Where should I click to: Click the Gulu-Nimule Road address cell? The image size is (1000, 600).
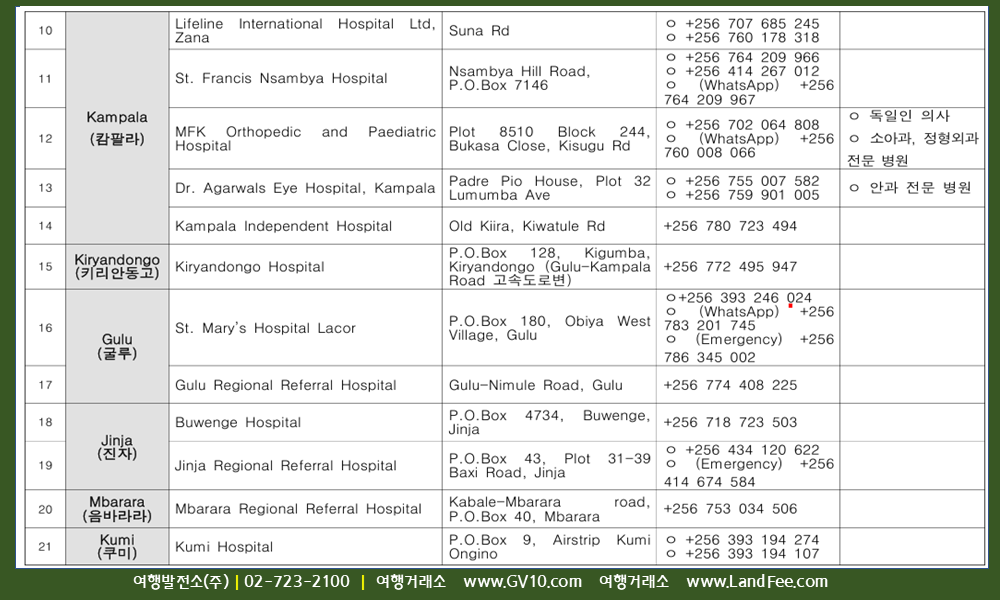pos(535,385)
